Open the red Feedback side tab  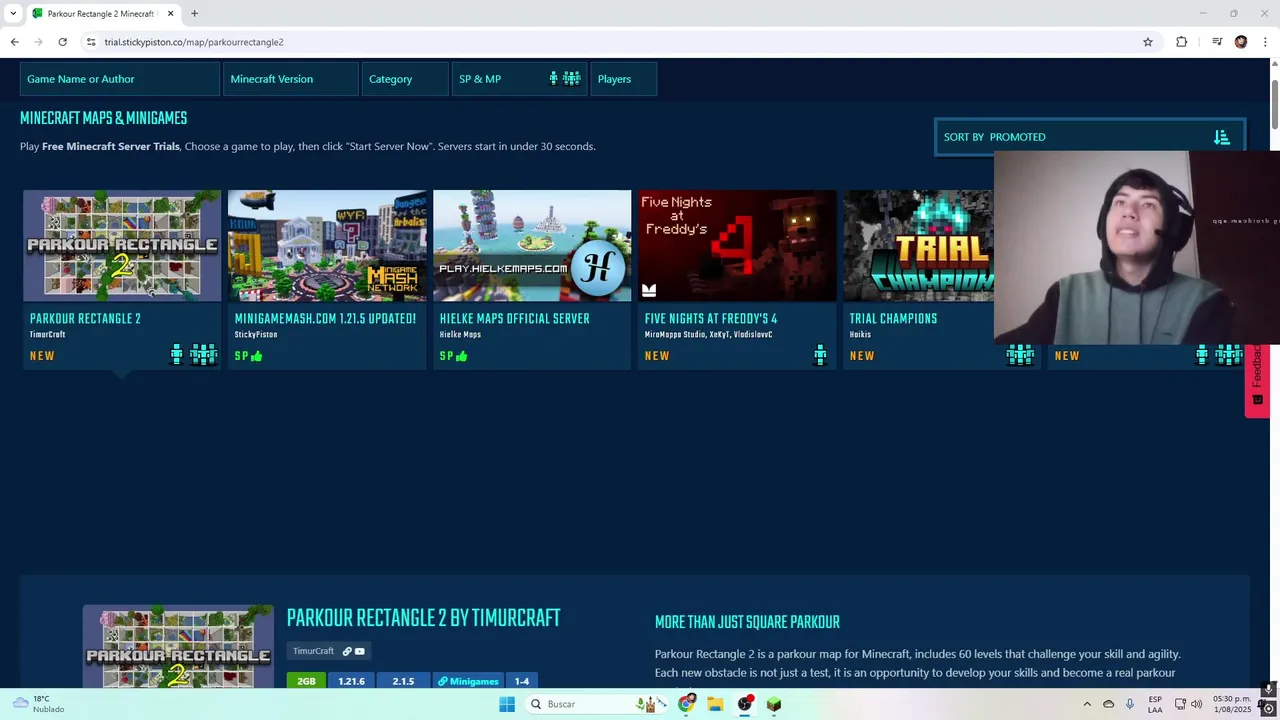click(x=1257, y=378)
